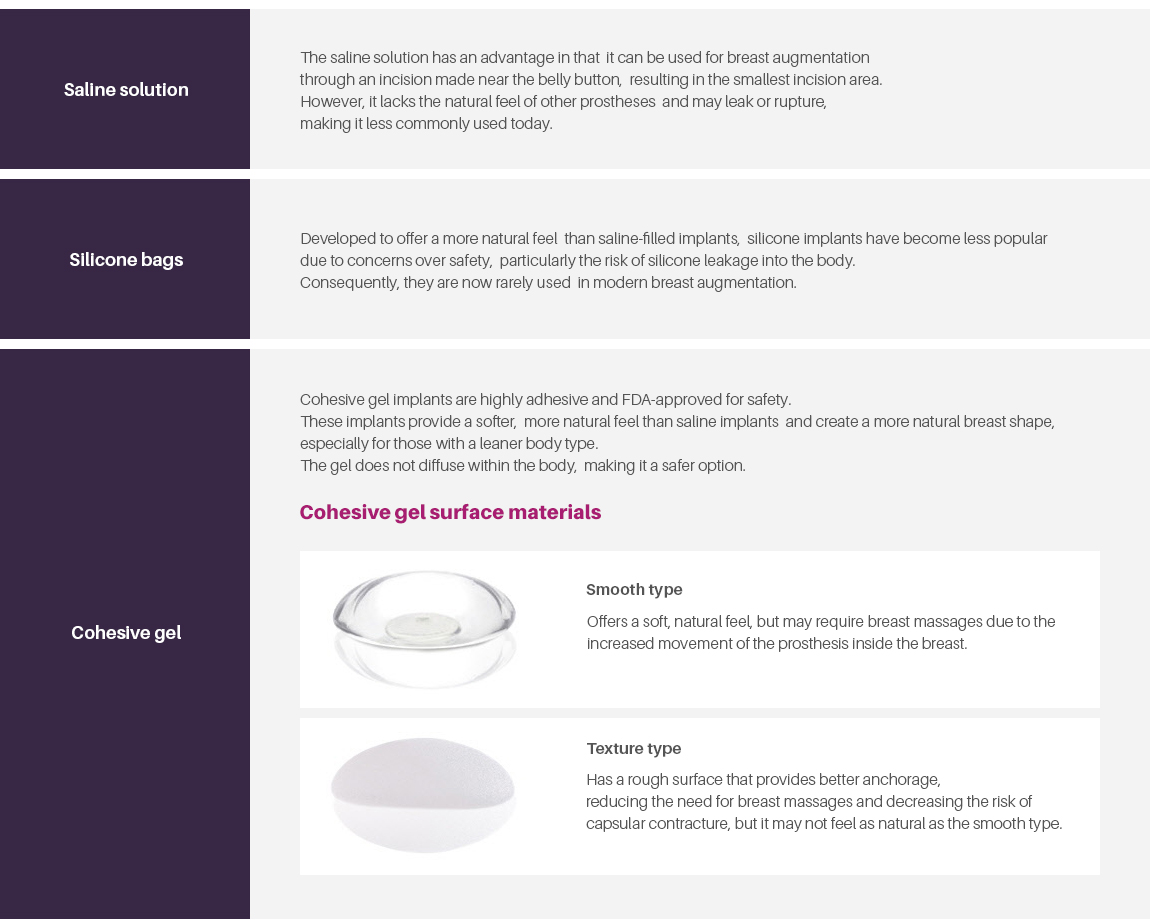The height and width of the screenshot is (922, 1150).
Task: Click the smooth type description about breast massages
Action: pos(820,633)
